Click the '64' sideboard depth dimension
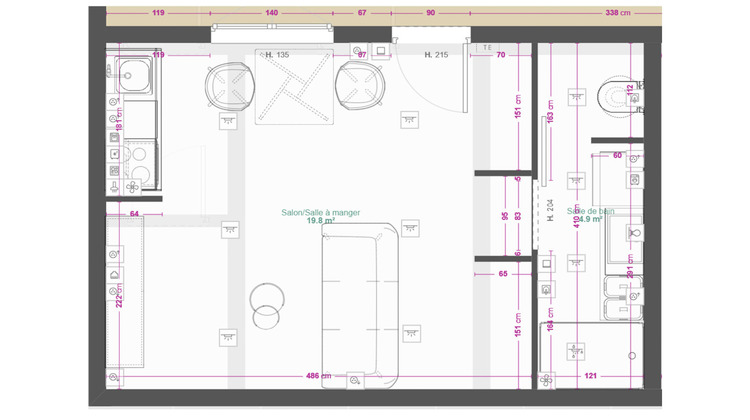The height and width of the screenshot is (420, 750). click(x=134, y=214)
